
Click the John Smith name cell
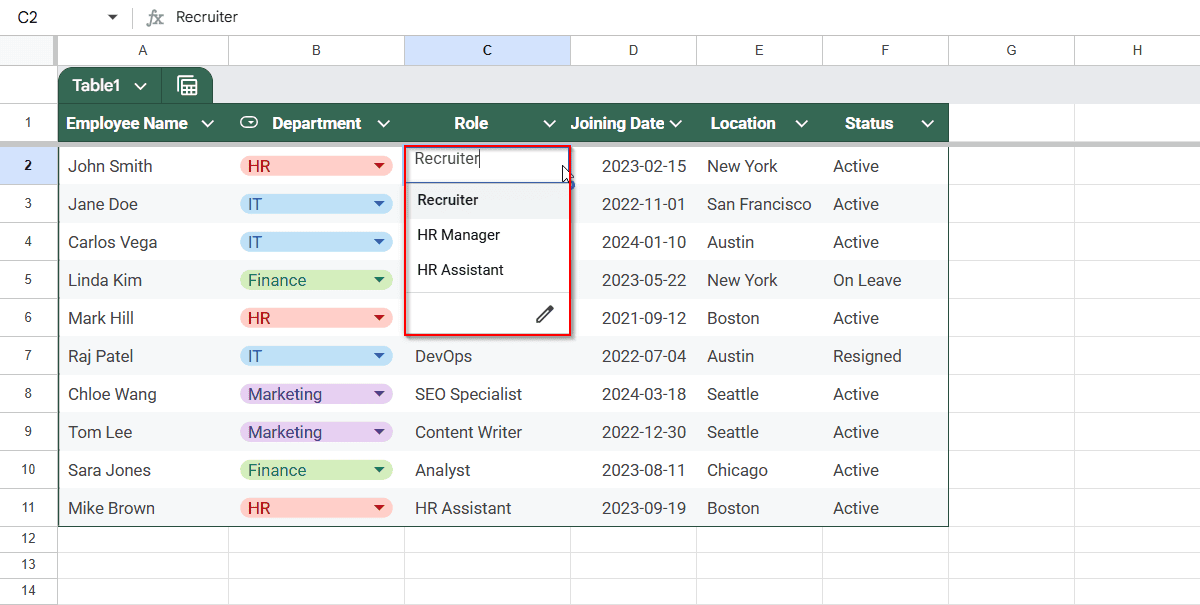coord(143,166)
